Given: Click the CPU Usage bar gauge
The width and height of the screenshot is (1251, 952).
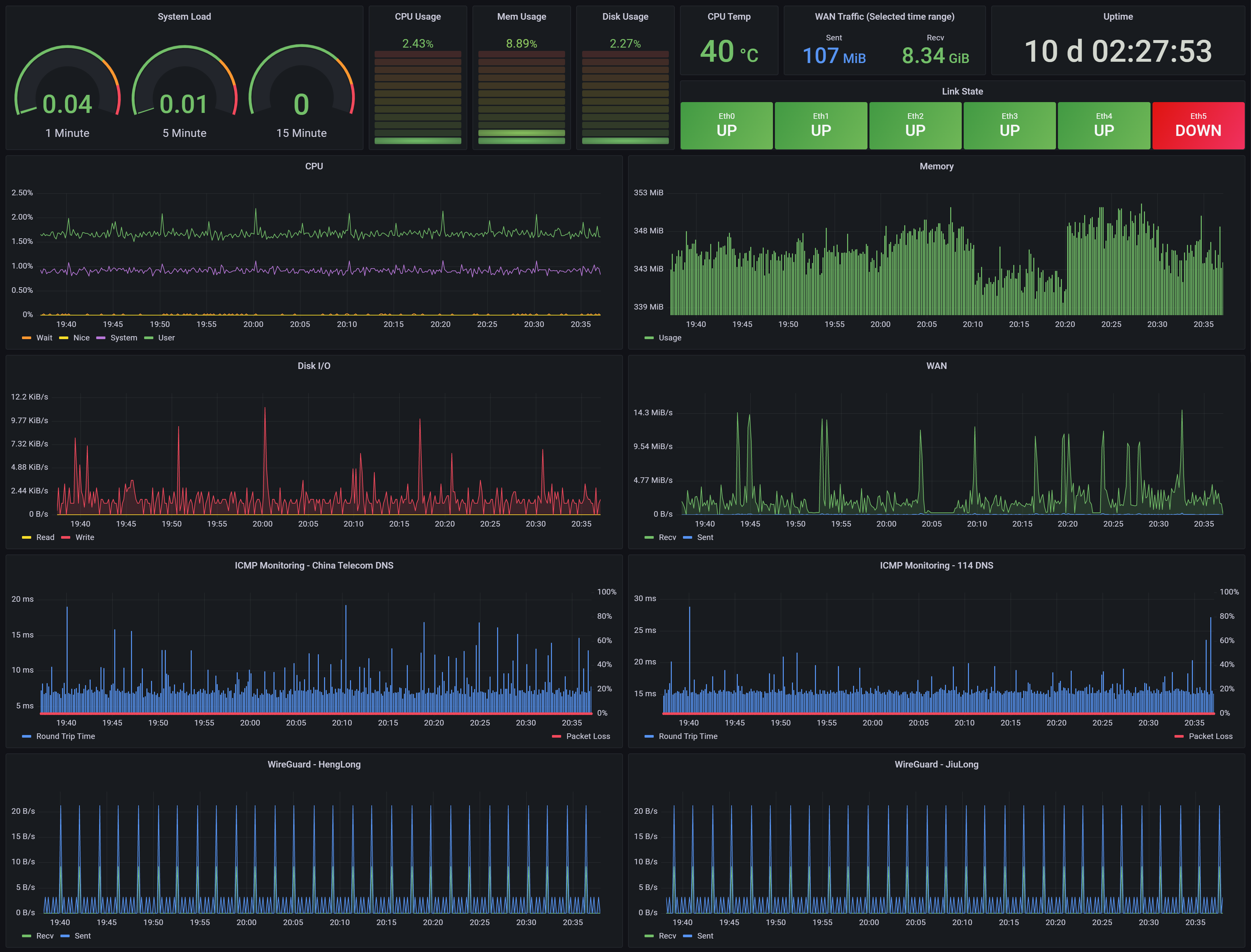Looking at the screenshot, I should click(418, 96).
